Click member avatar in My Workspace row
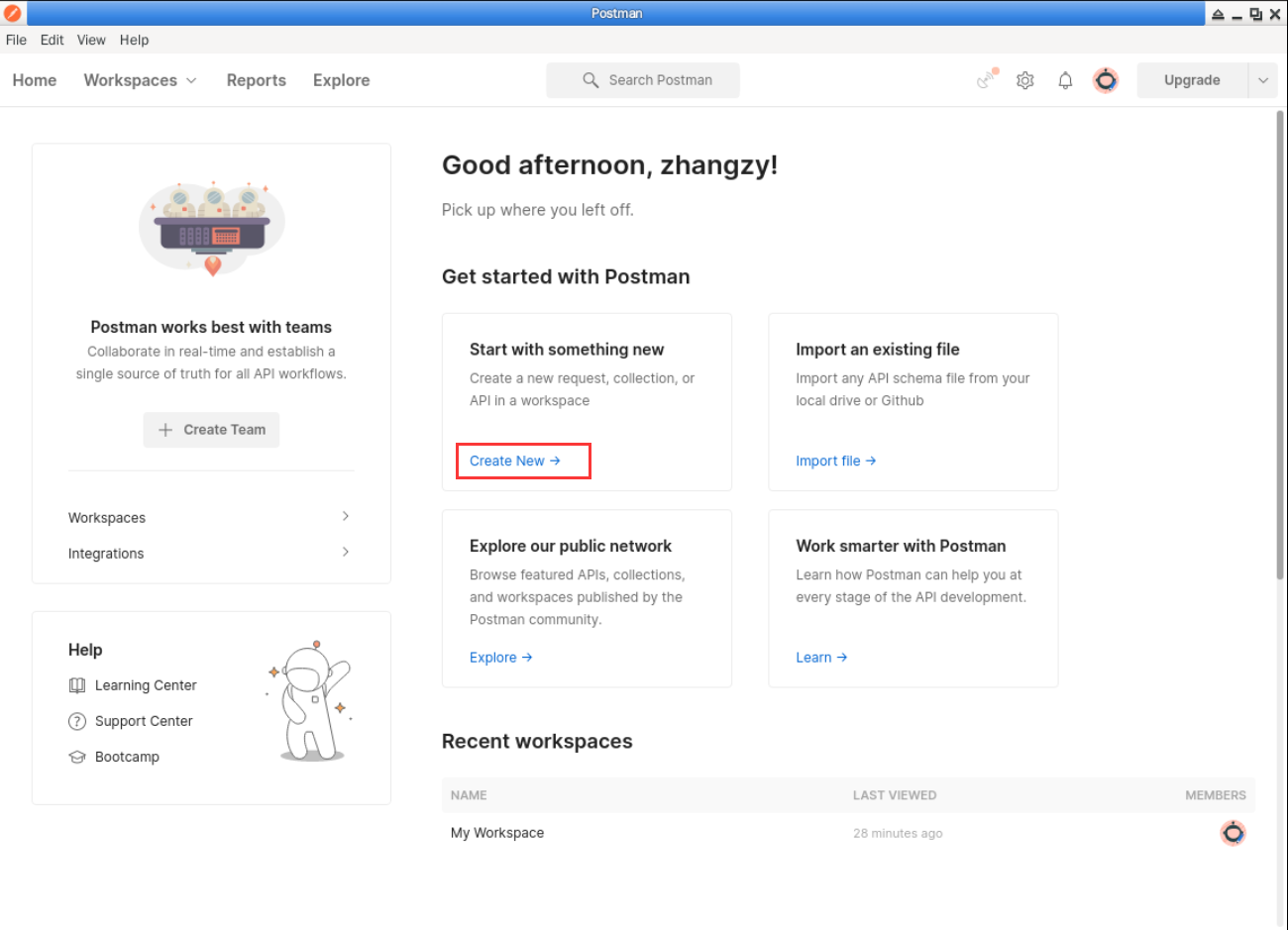The height and width of the screenshot is (930, 1288). [1233, 833]
